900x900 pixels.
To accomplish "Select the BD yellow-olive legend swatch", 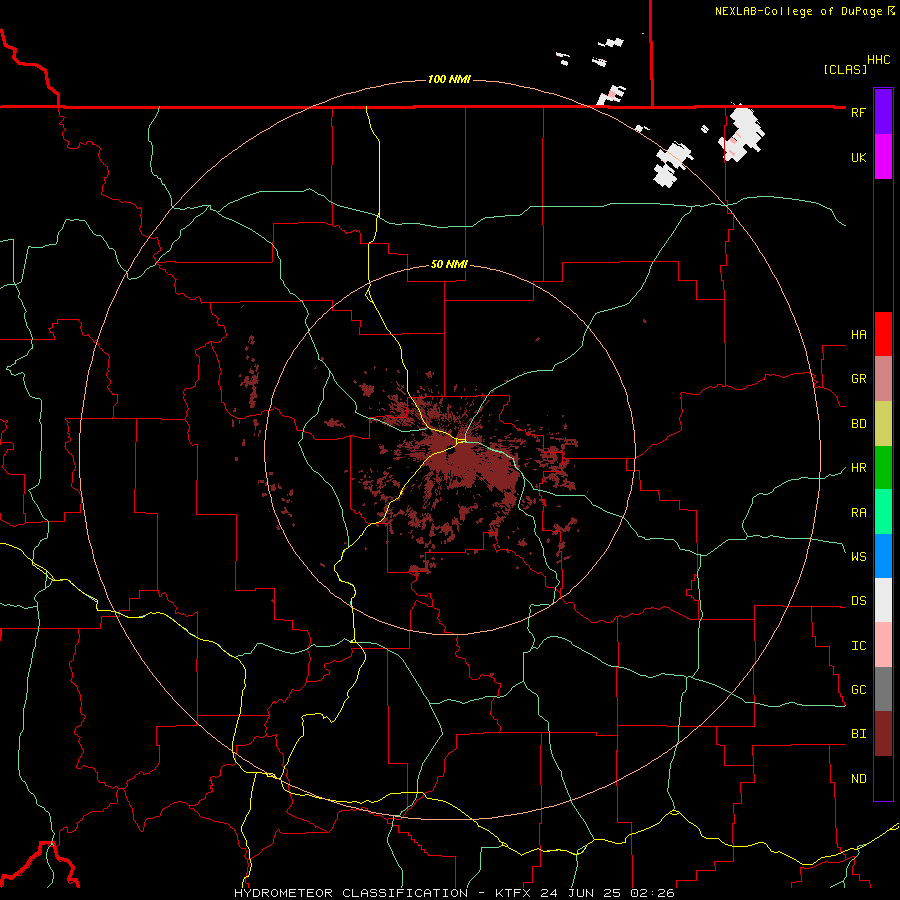I will point(883,424).
